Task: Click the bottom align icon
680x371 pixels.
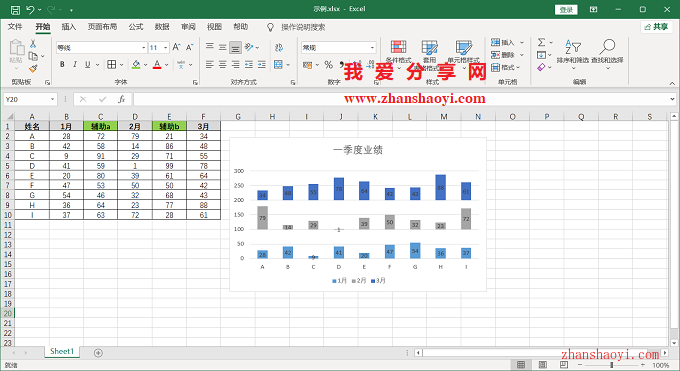Action: (x=235, y=47)
